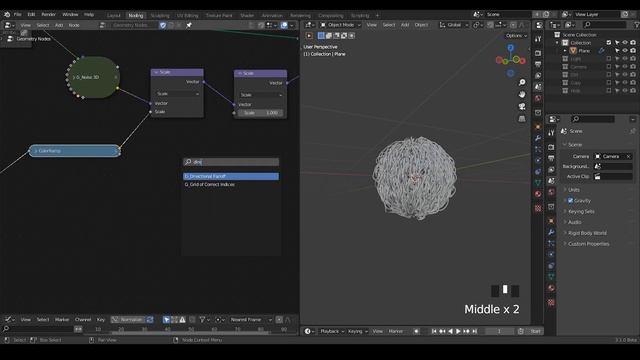Open the output properties tab icon
This screenshot has width=640, height=360.
[551, 158]
